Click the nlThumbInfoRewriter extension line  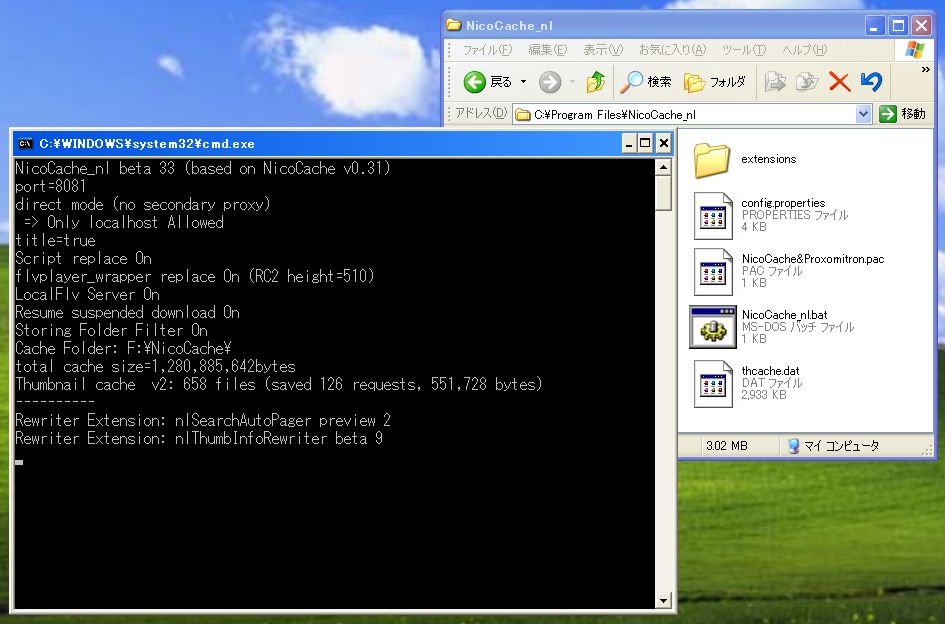(199, 438)
